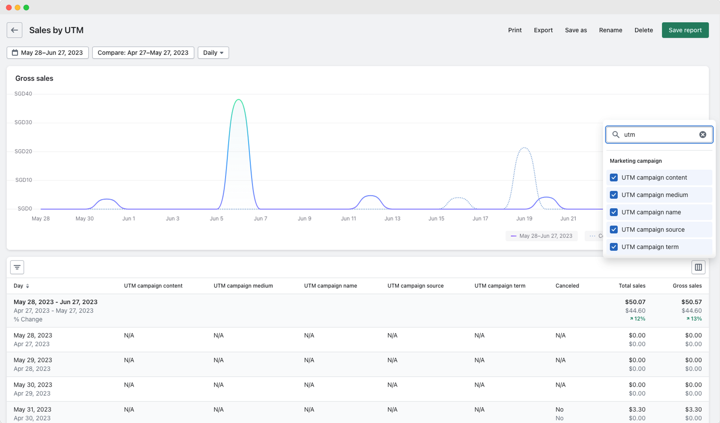Open the table filter icon

tap(17, 267)
